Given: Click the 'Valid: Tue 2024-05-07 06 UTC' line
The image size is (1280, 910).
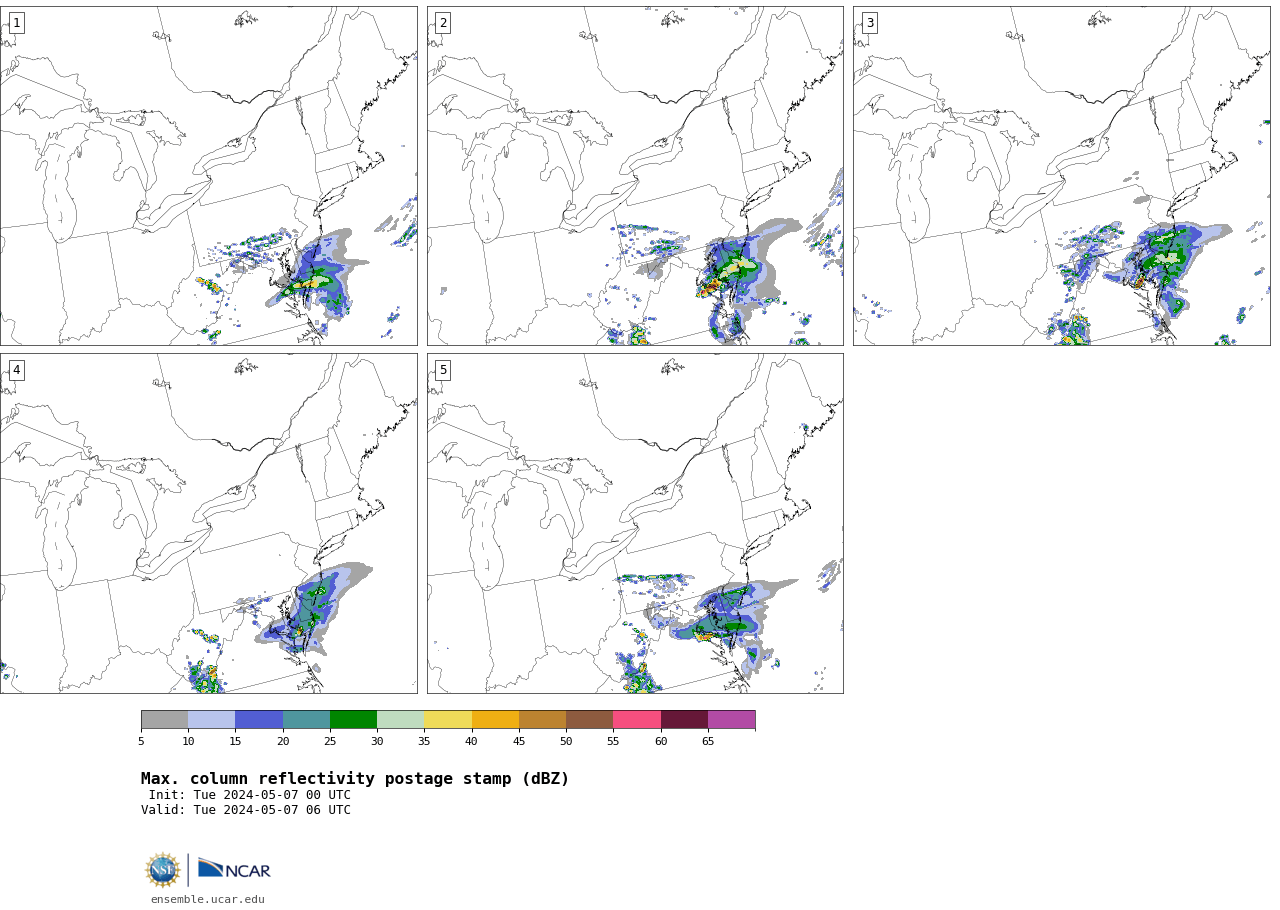Looking at the screenshot, I should (x=246, y=810).
